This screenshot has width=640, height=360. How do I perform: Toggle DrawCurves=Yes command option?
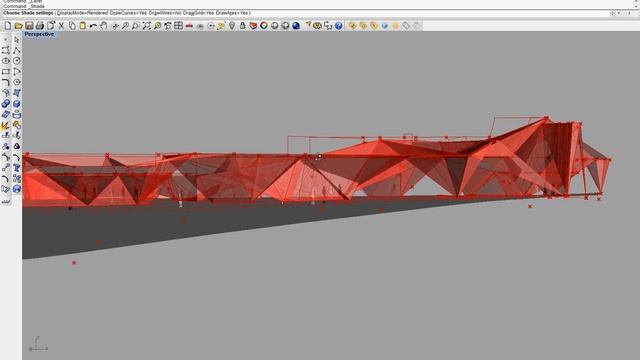pyautogui.click(x=128, y=13)
